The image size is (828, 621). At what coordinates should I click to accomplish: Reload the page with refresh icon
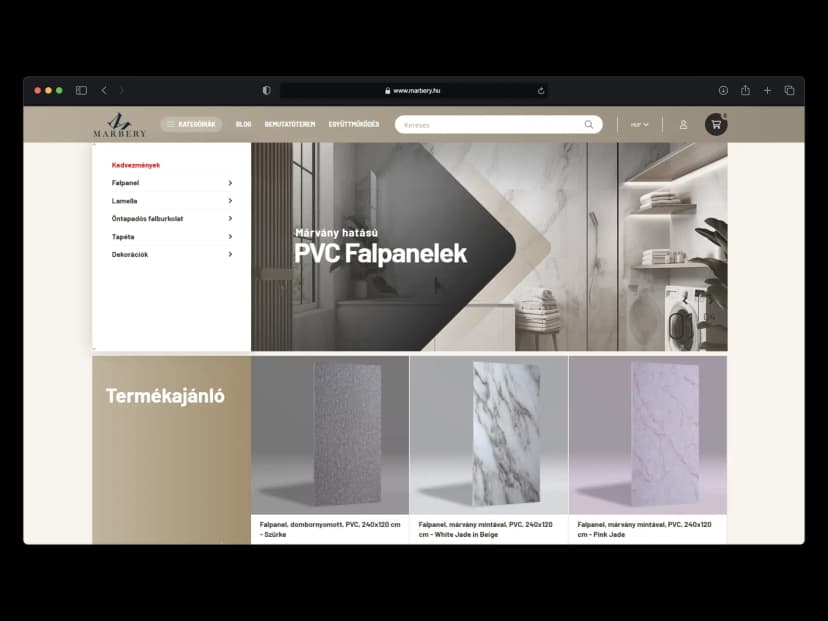point(541,90)
